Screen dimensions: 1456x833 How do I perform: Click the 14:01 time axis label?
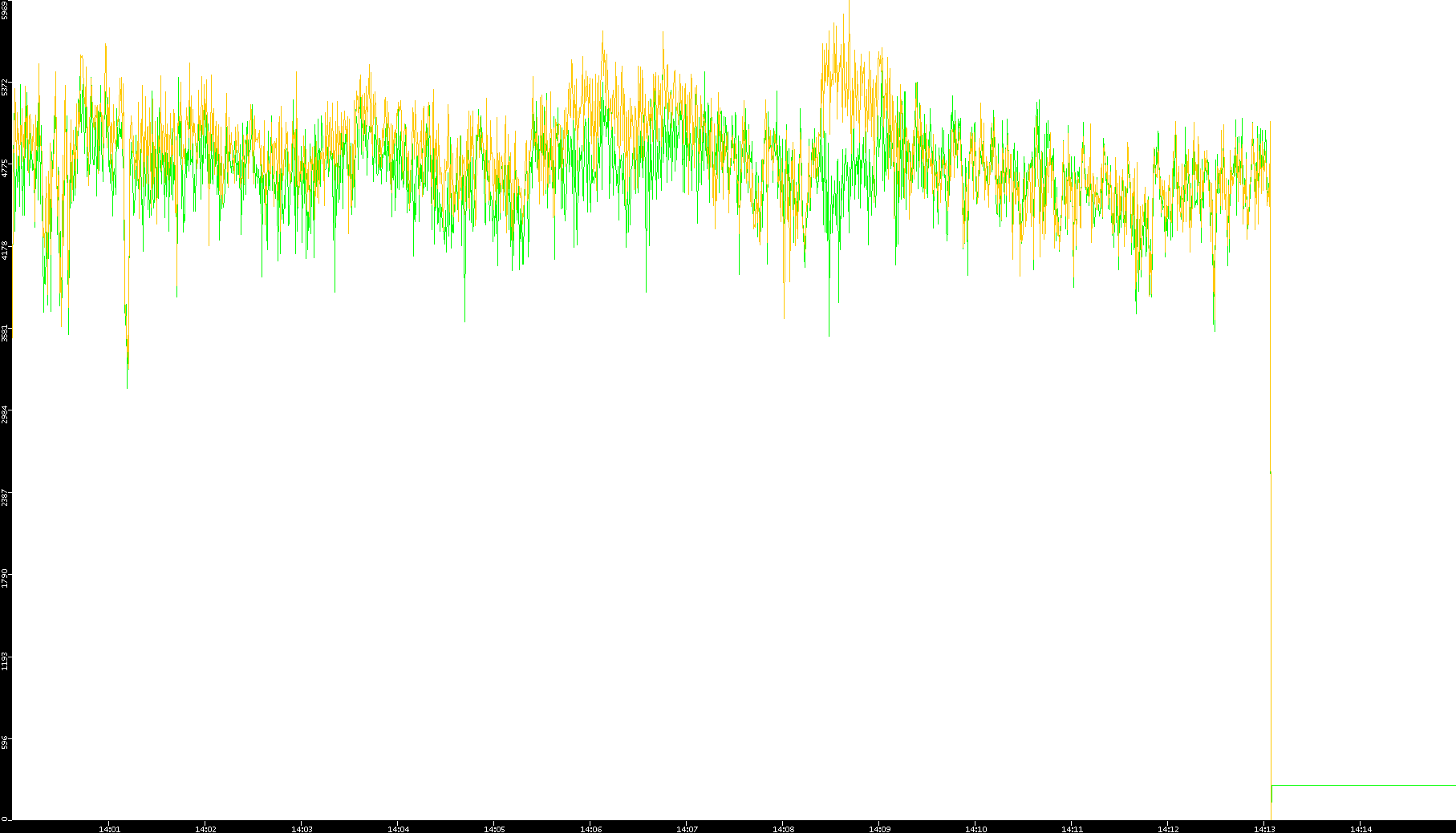(109, 828)
